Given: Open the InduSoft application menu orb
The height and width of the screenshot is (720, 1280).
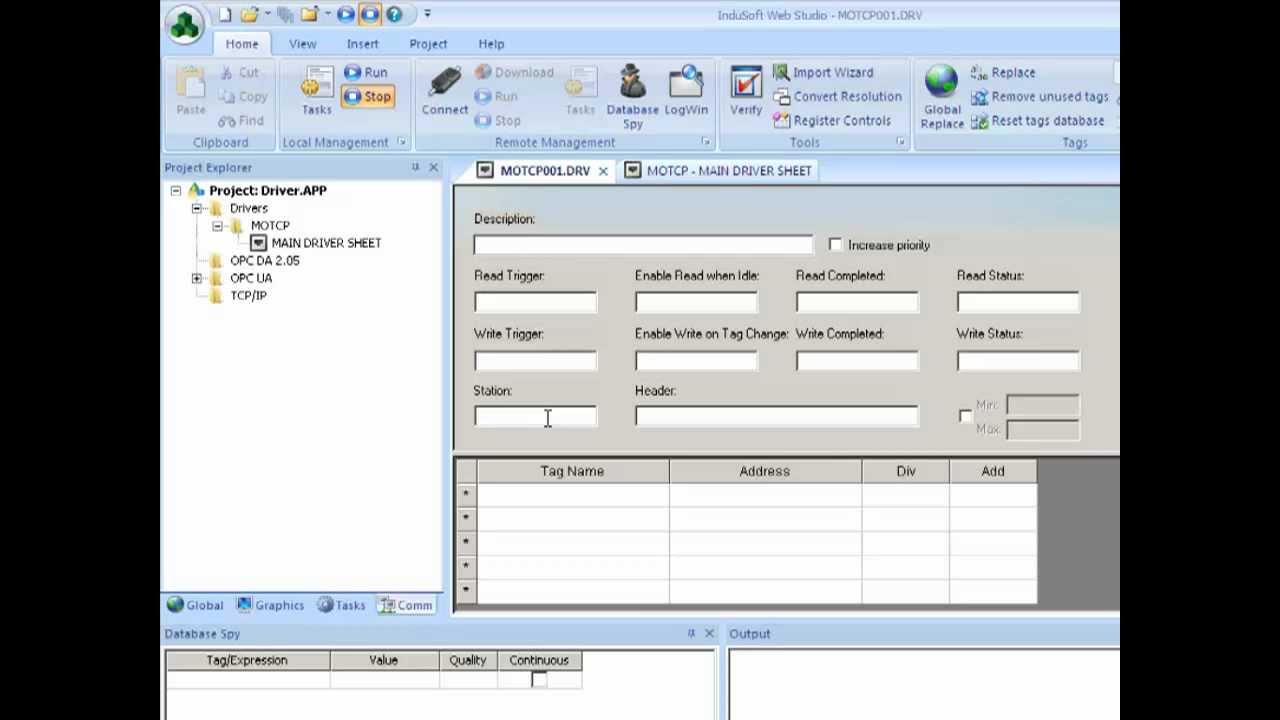Looking at the screenshot, I should click(186, 25).
